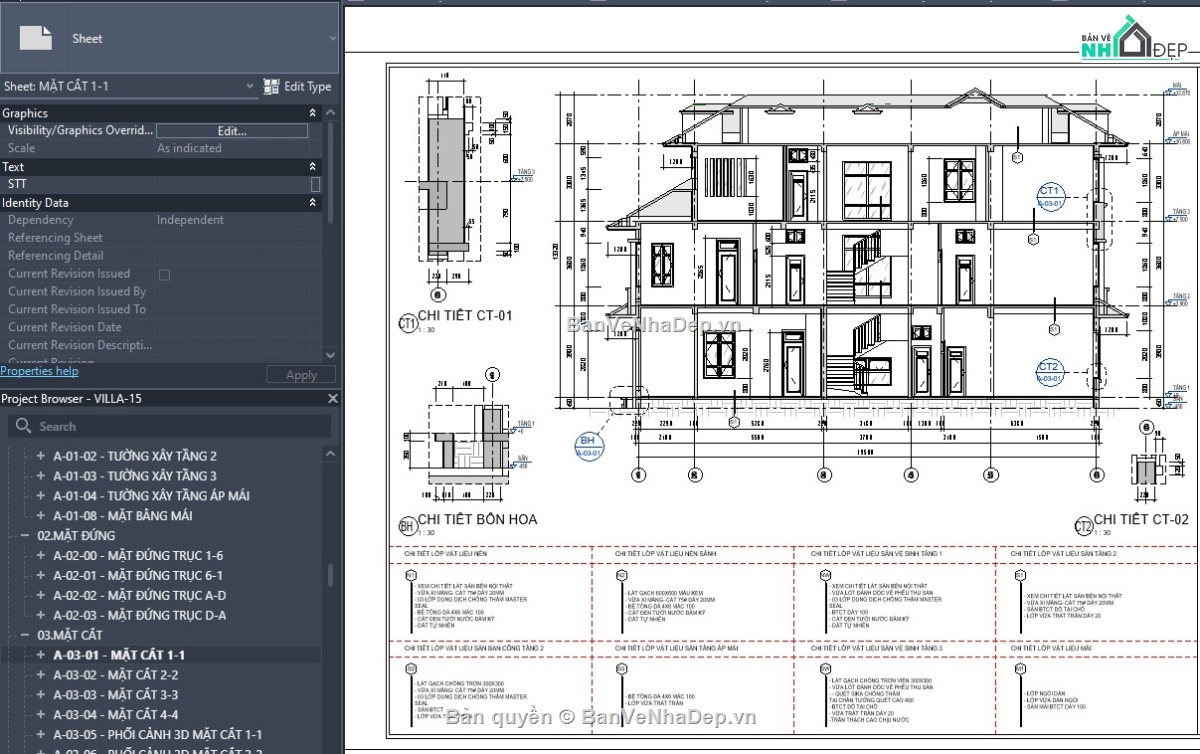Screen dimensions: 1200x754
Task: Collapse the Graphics section chevron
Action: (x=311, y=112)
